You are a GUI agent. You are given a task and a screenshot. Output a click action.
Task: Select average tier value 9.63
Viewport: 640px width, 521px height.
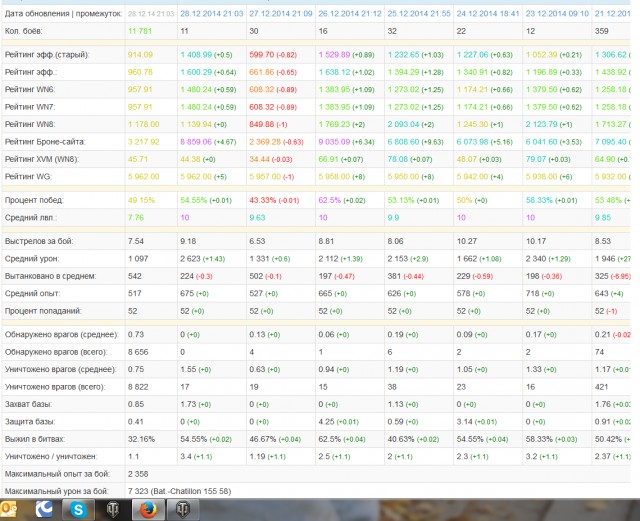click(x=257, y=218)
